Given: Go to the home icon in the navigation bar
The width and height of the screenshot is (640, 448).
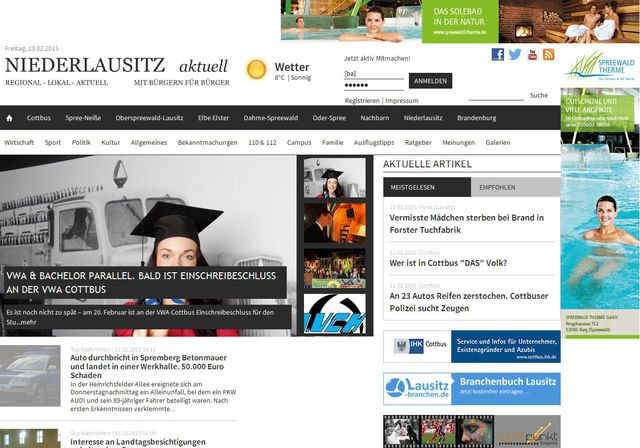Looking at the screenshot, I should tap(9, 118).
